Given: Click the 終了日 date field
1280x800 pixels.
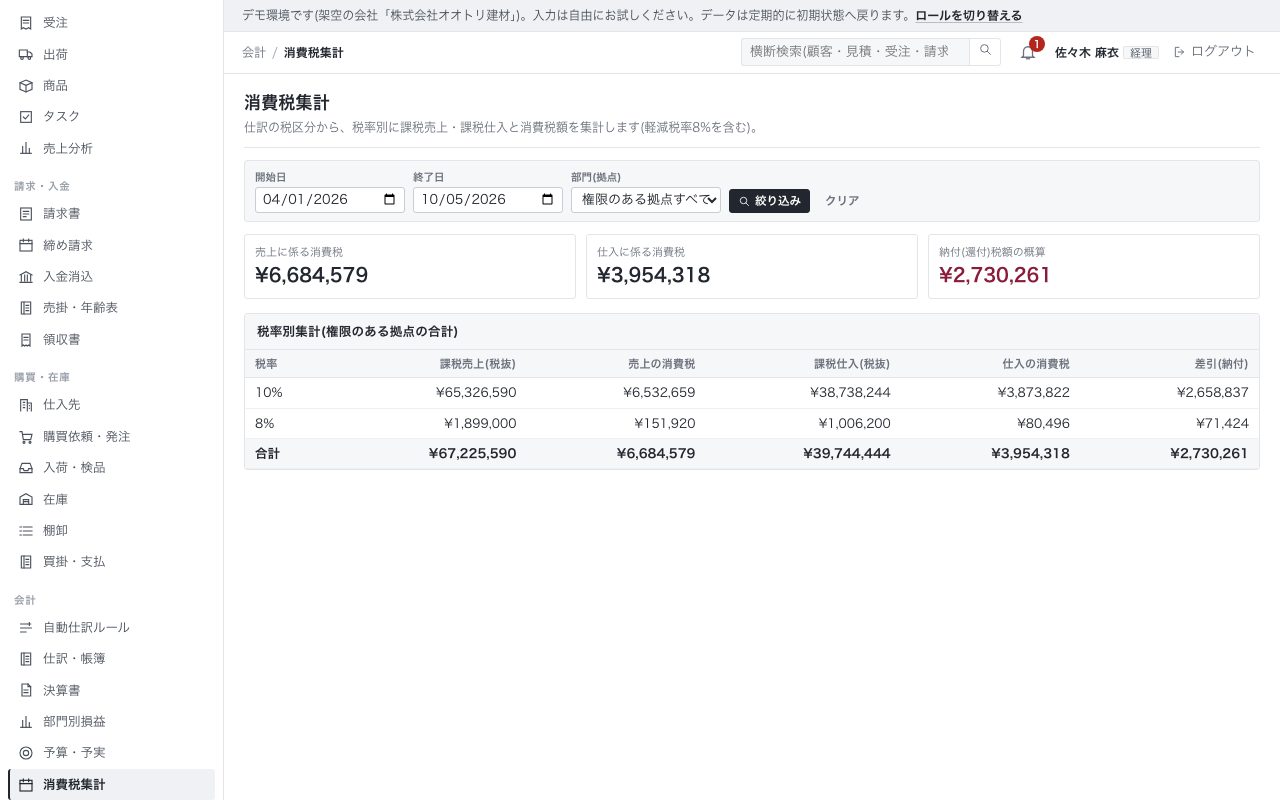Looking at the screenshot, I should [488, 199].
